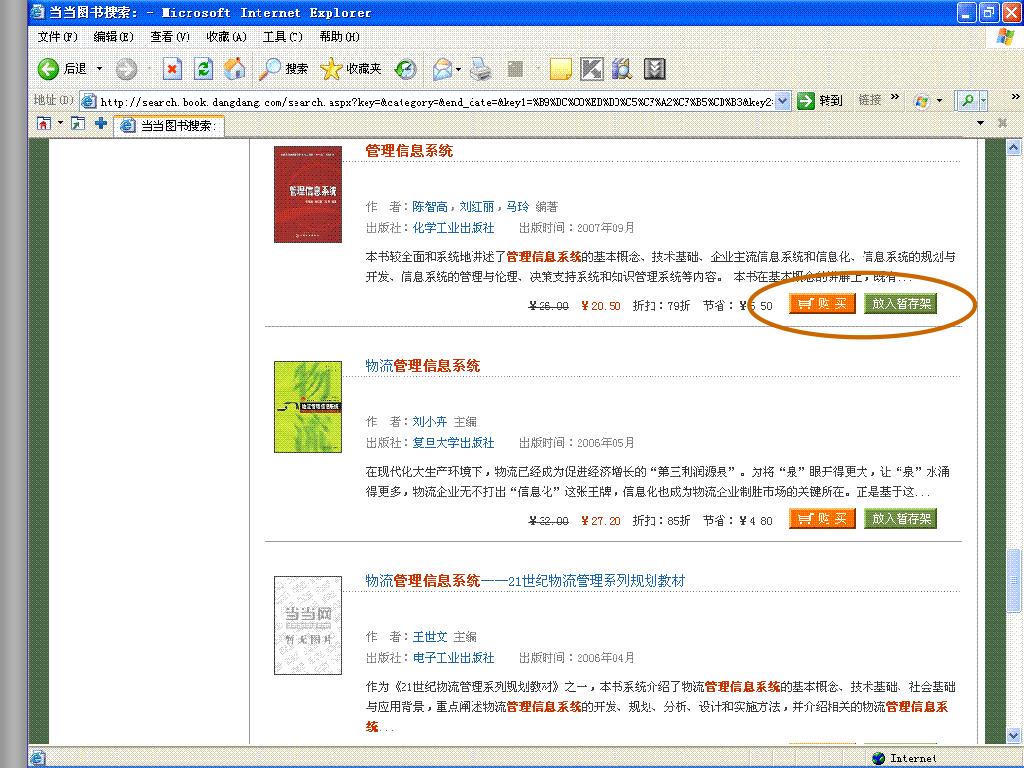Select the 当当图书搜索 tab
The height and width of the screenshot is (768, 1024).
tap(169, 125)
